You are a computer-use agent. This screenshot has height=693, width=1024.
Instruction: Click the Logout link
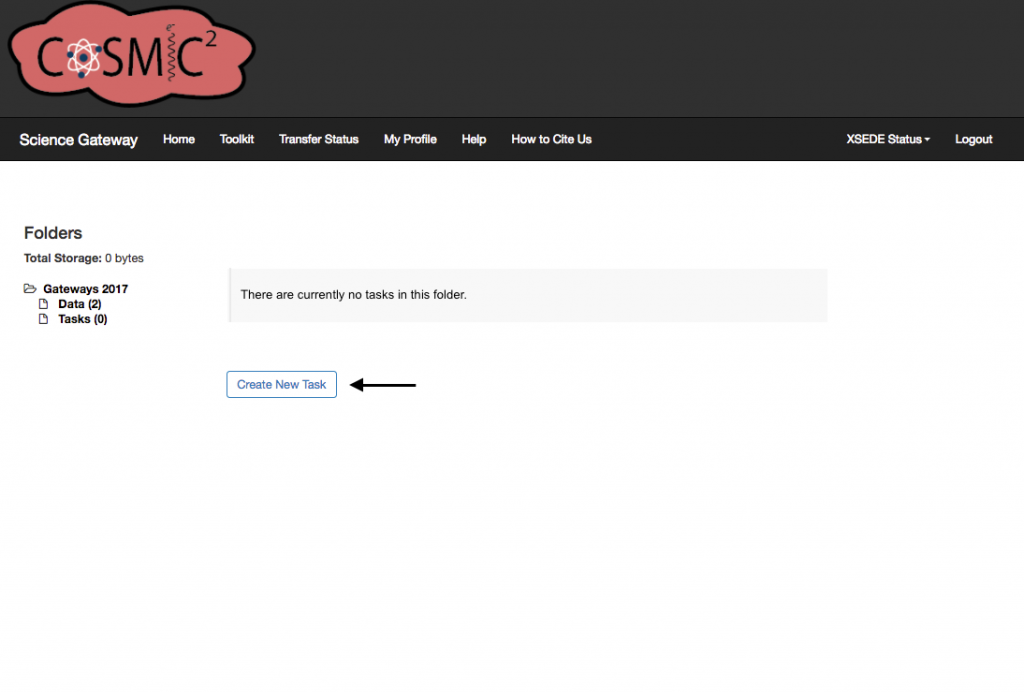972,140
